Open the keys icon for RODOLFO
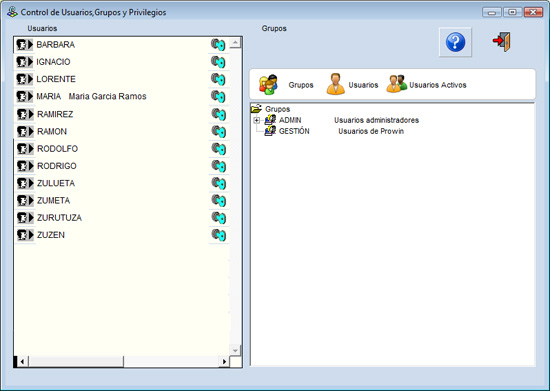 pyautogui.click(x=219, y=149)
